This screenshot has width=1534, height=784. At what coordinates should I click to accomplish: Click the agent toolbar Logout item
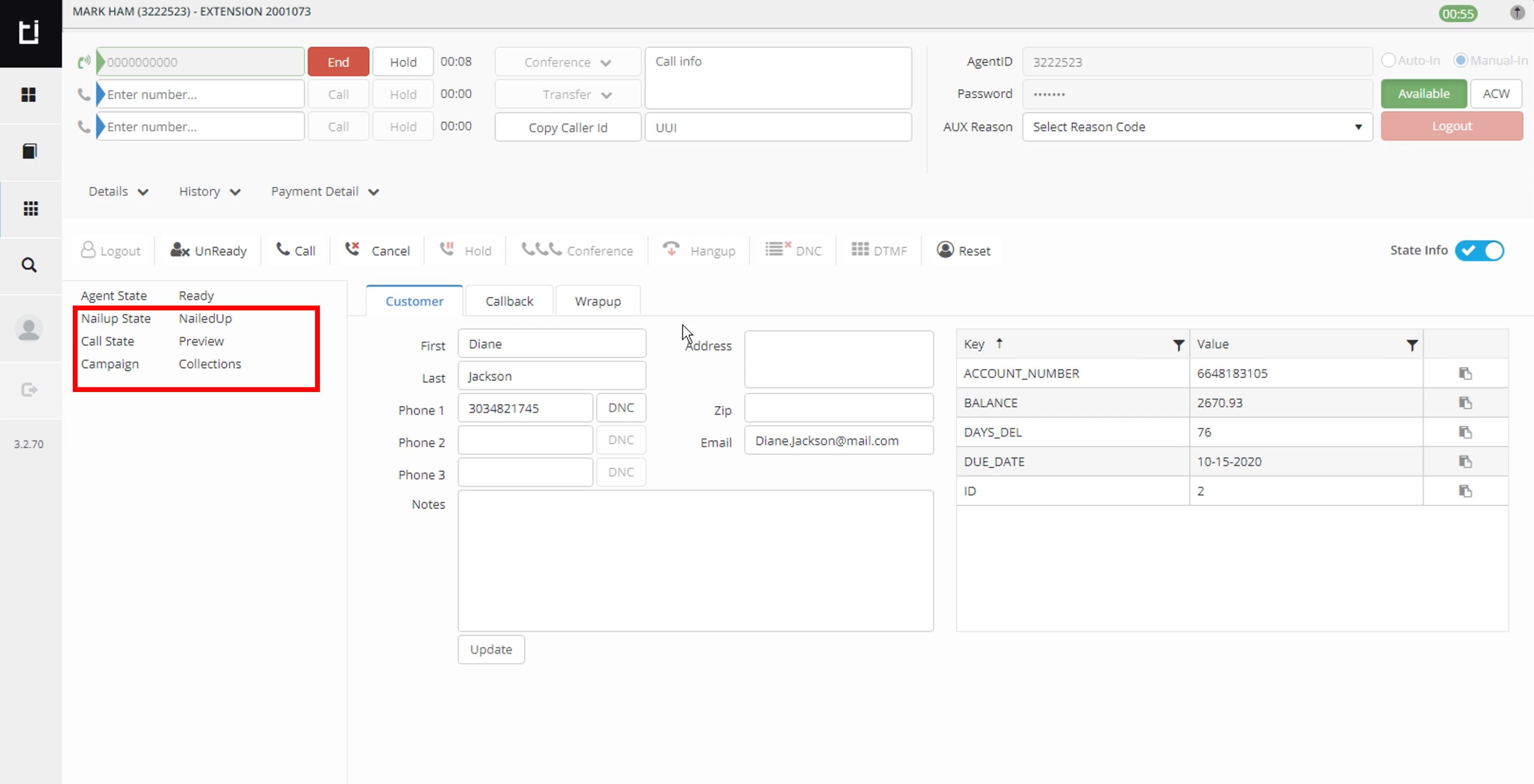coord(111,251)
